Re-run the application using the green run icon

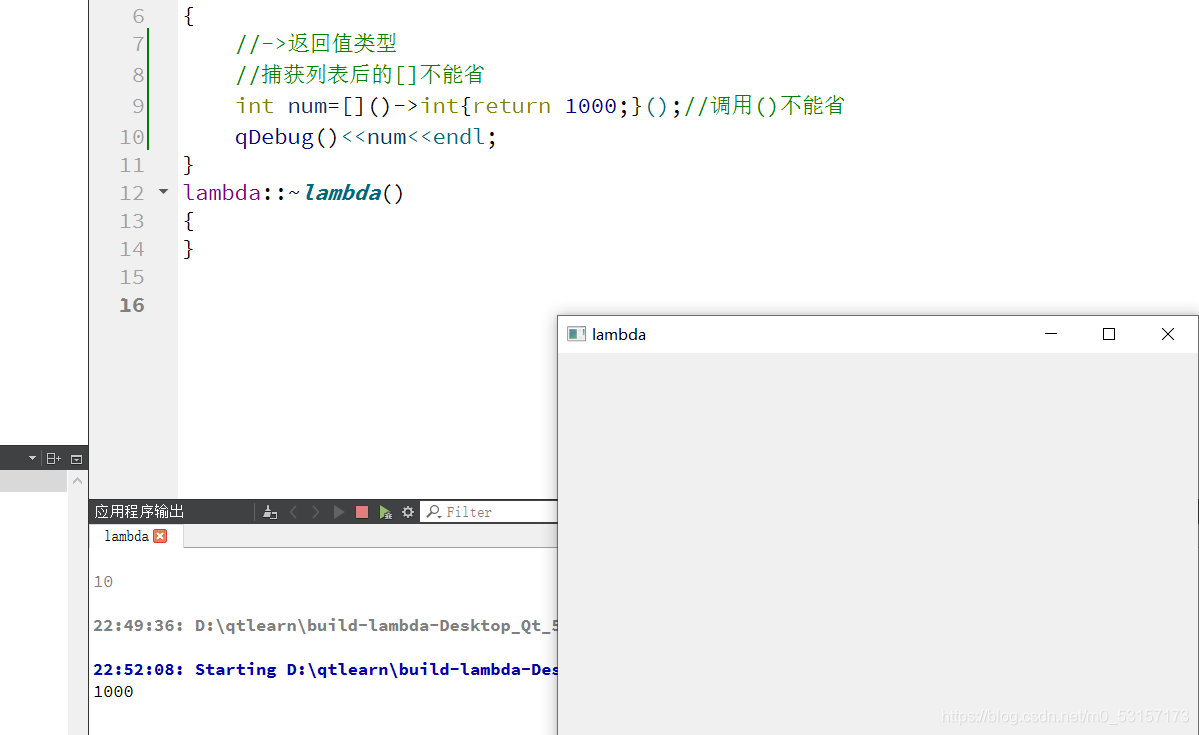pos(386,511)
